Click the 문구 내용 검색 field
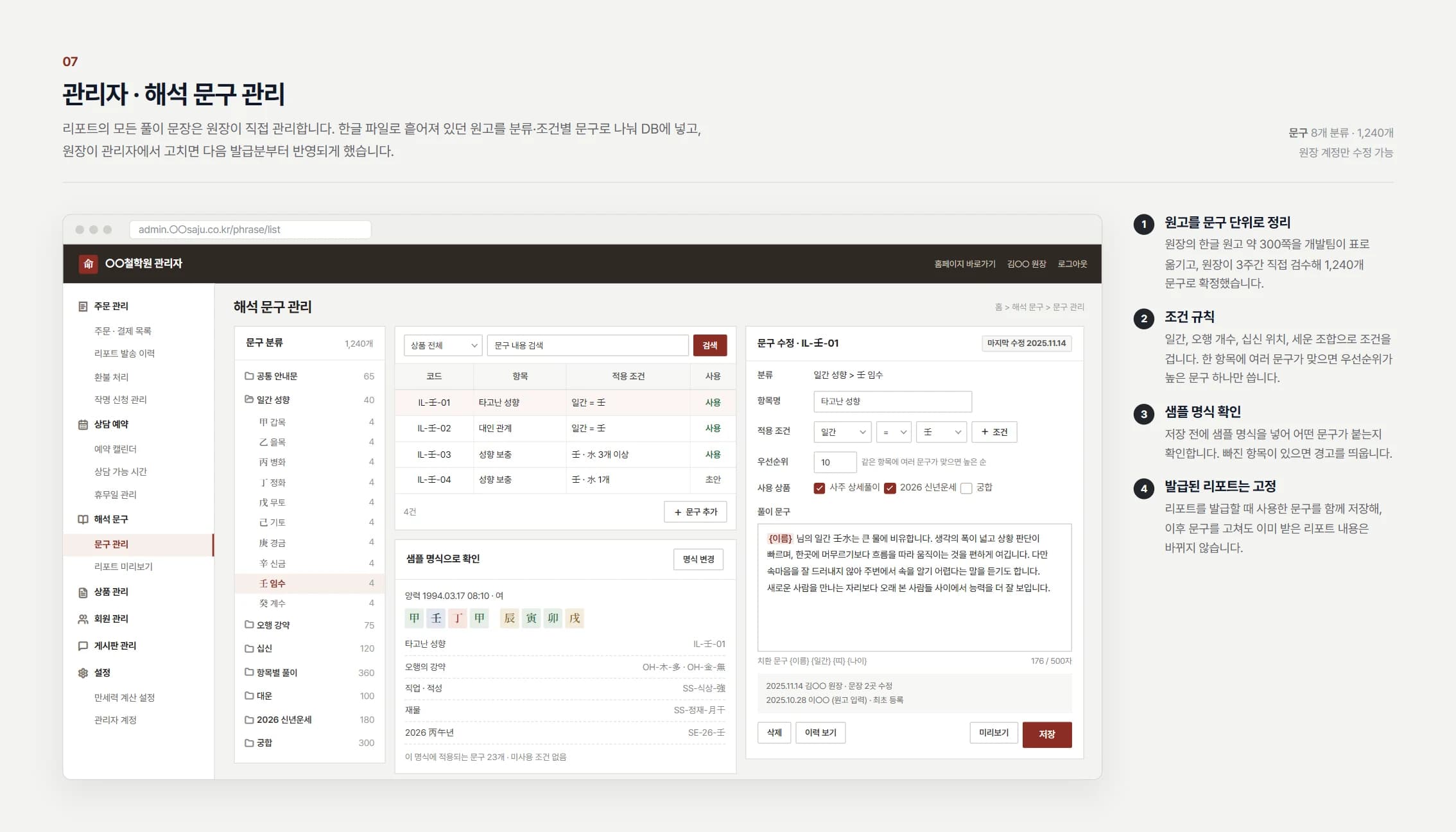The width and height of the screenshot is (1456, 832). pos(588,345)
